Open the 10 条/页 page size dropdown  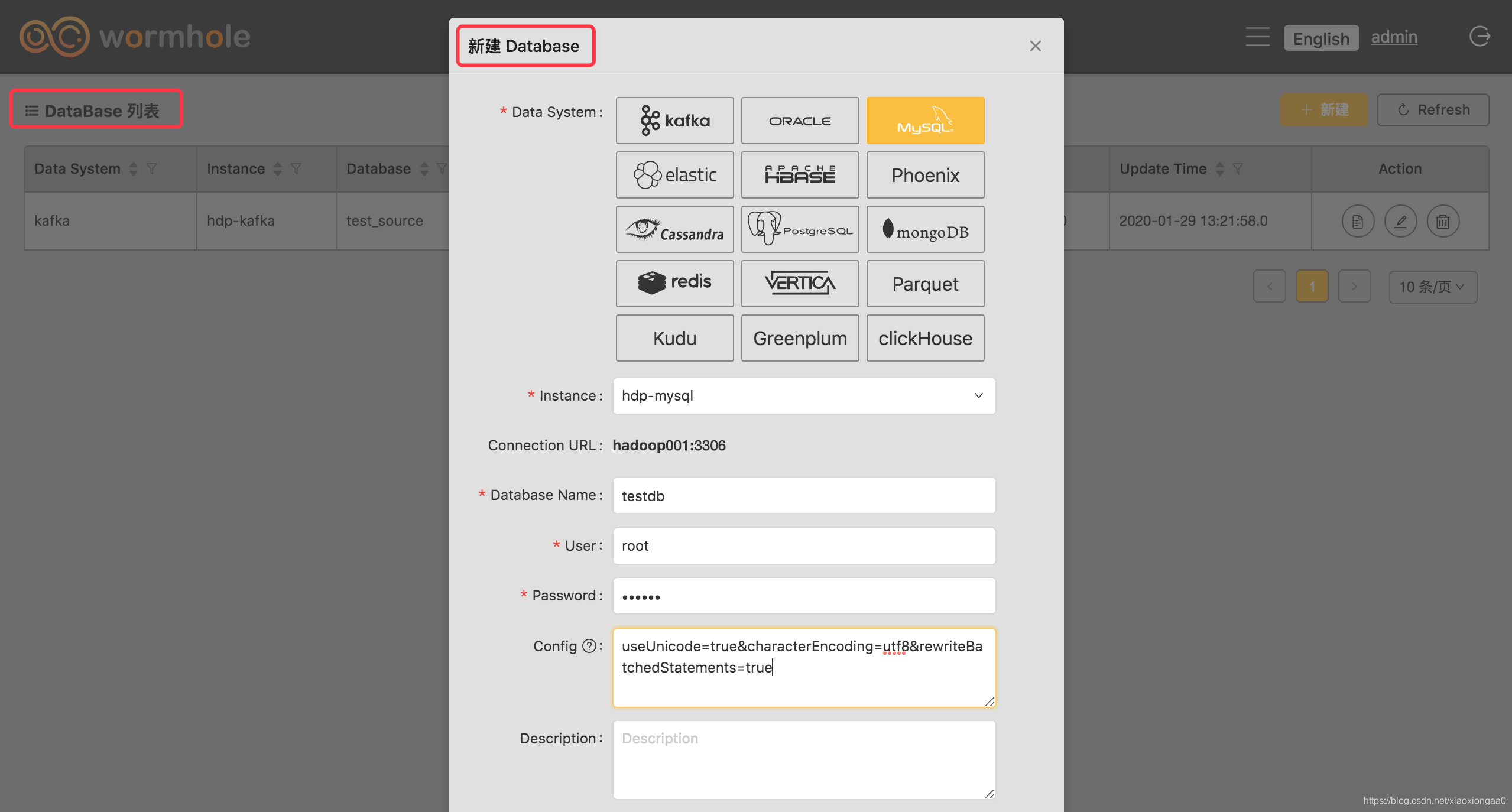(1432, 287)
